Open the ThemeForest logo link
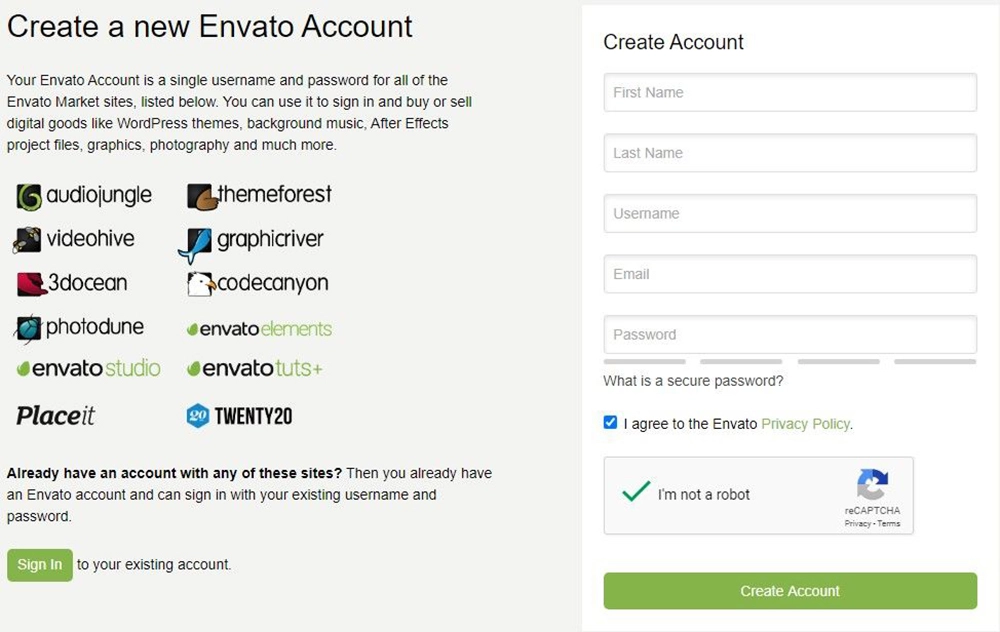 pyautogui.click(x=260, y=196)
